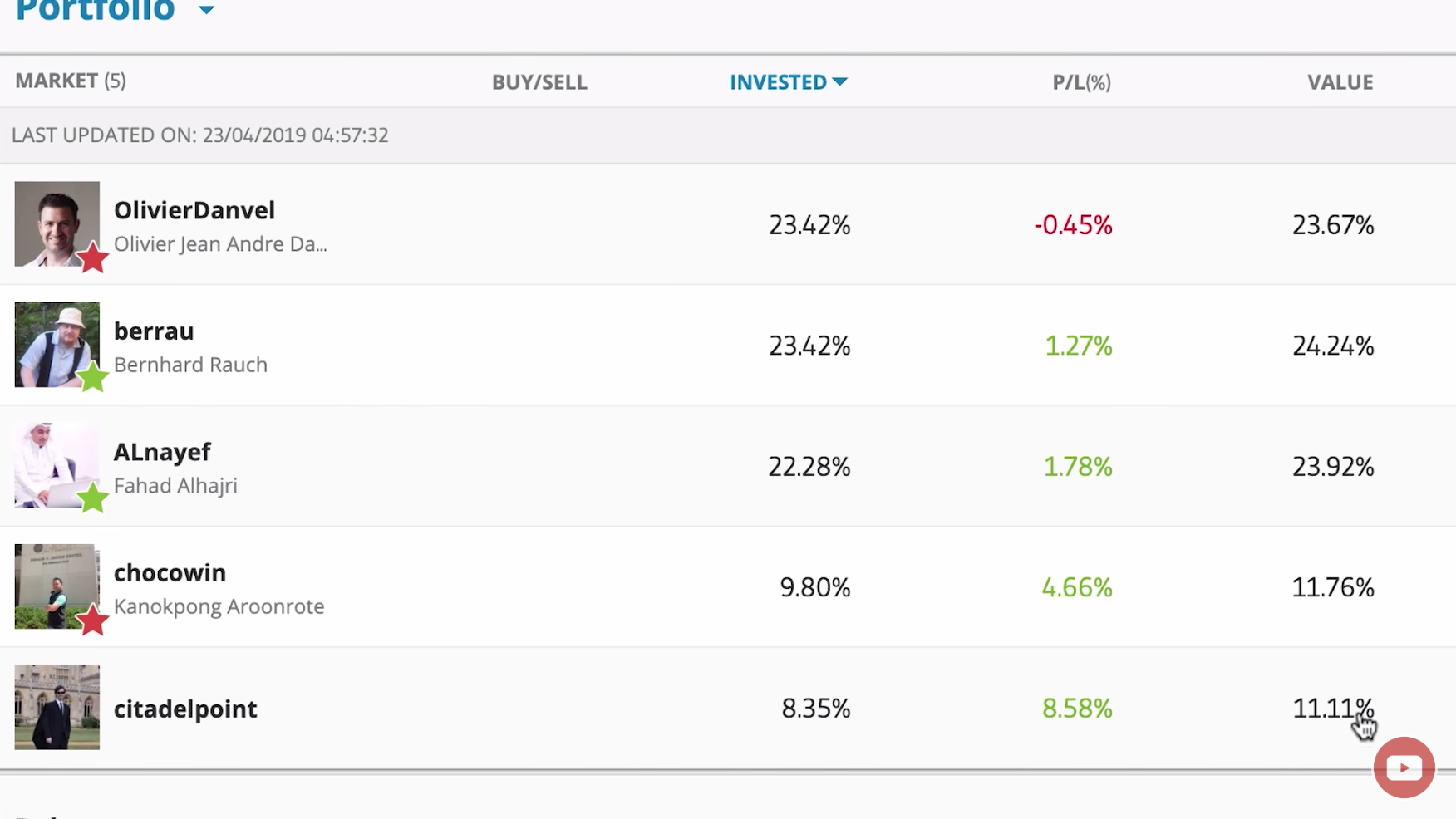The height and width of the screenshot is (819, 1456).
Task: Open the YouTube video bubble
Action: 1404,767
